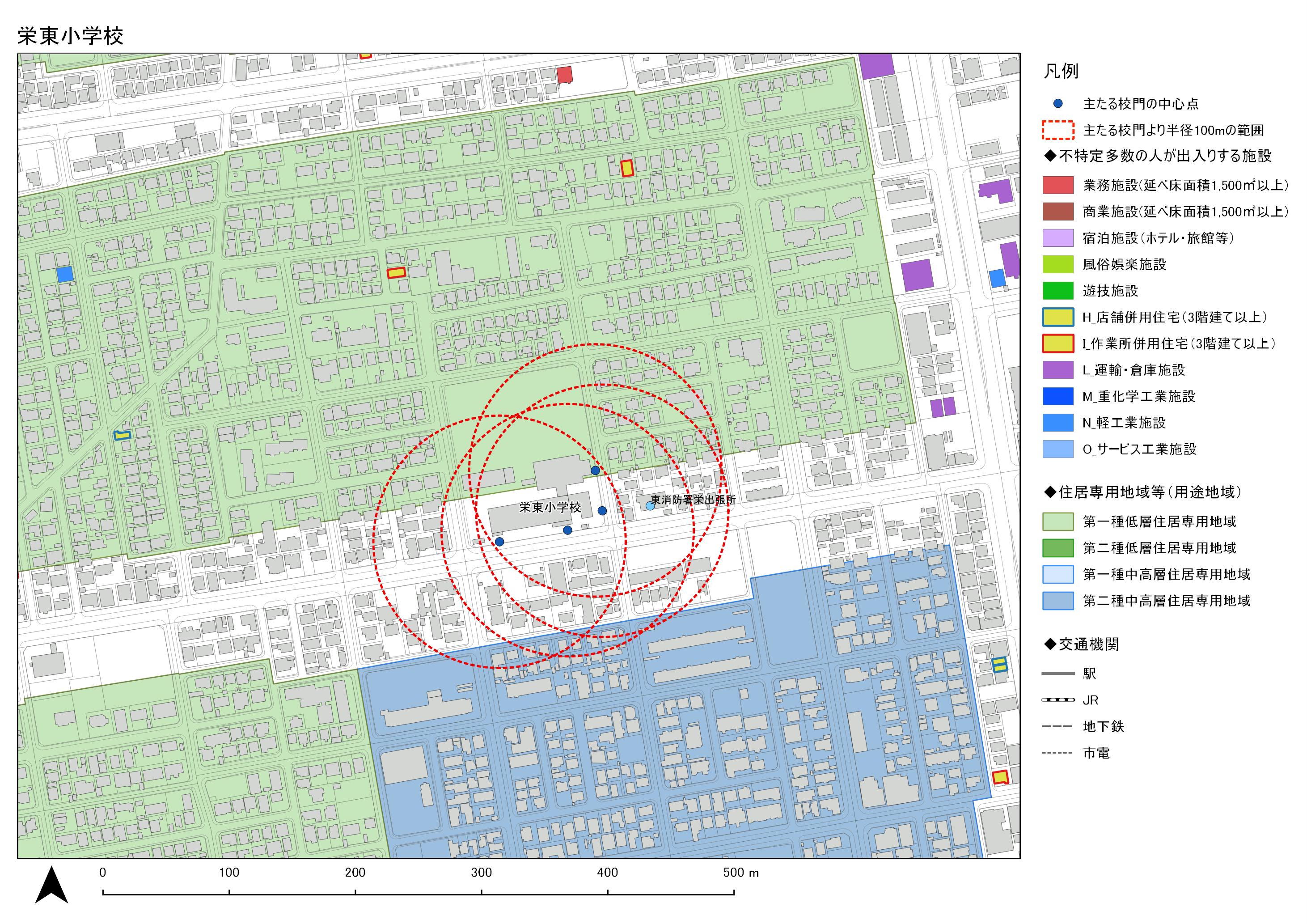Click the JR legend label
1307x924 pixels.
[1091, 700]
